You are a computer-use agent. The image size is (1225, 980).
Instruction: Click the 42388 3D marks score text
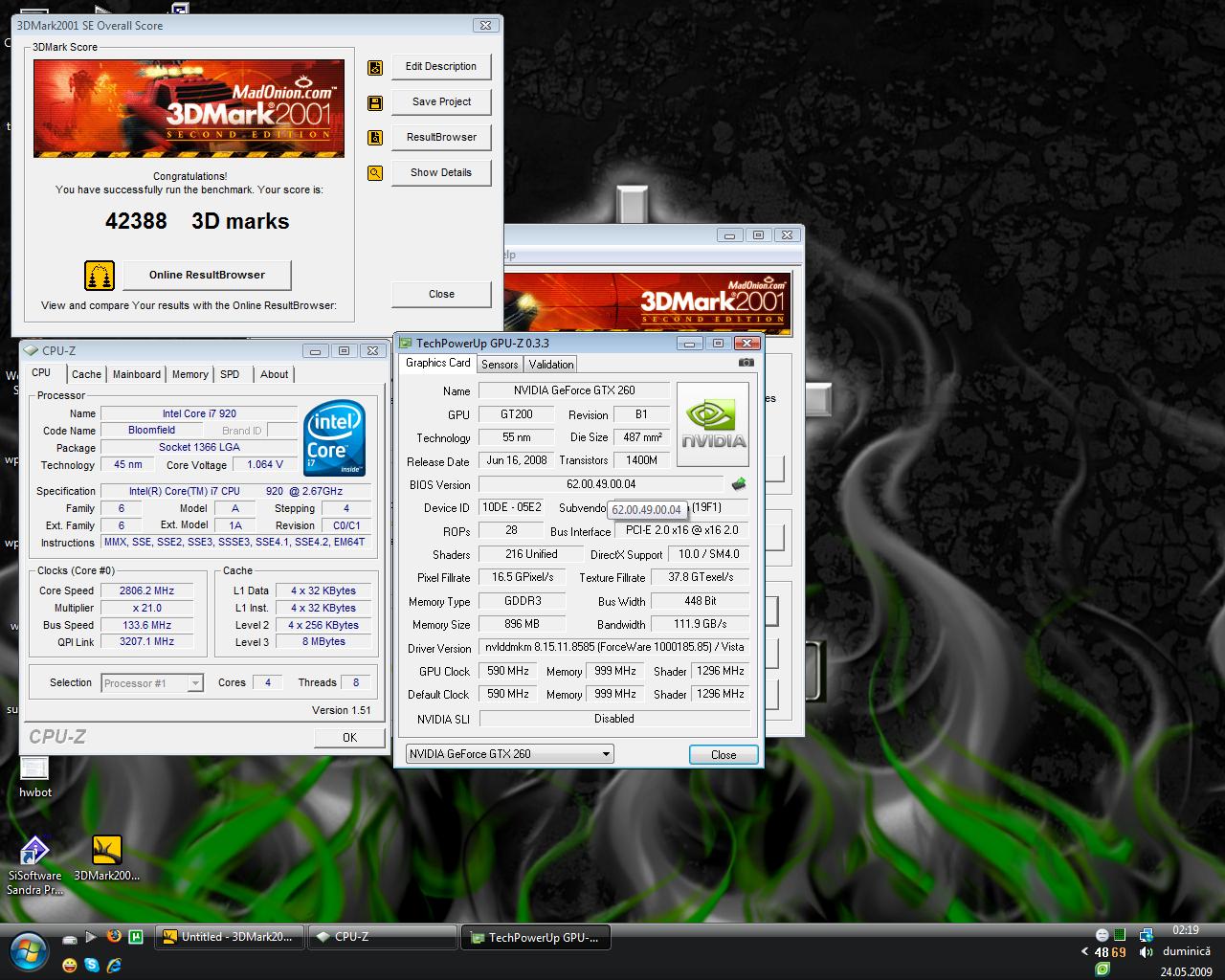[197, 221]
